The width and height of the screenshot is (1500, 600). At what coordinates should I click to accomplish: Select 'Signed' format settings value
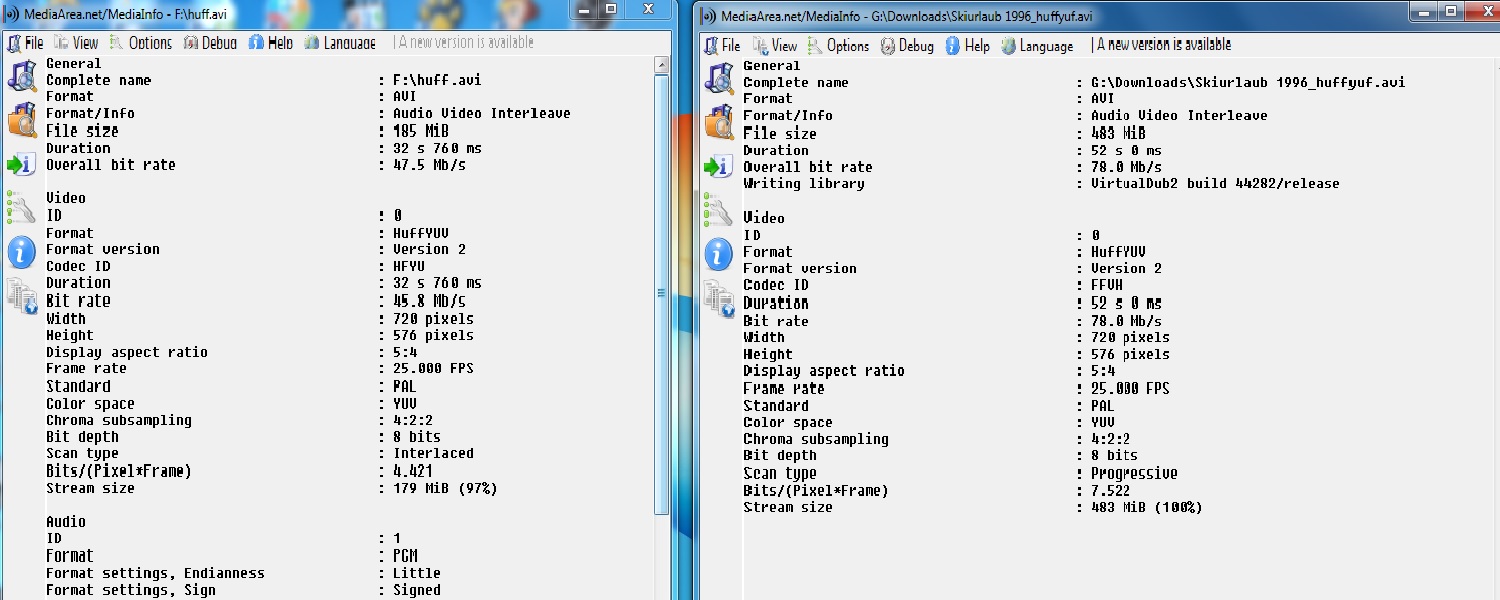417,590
